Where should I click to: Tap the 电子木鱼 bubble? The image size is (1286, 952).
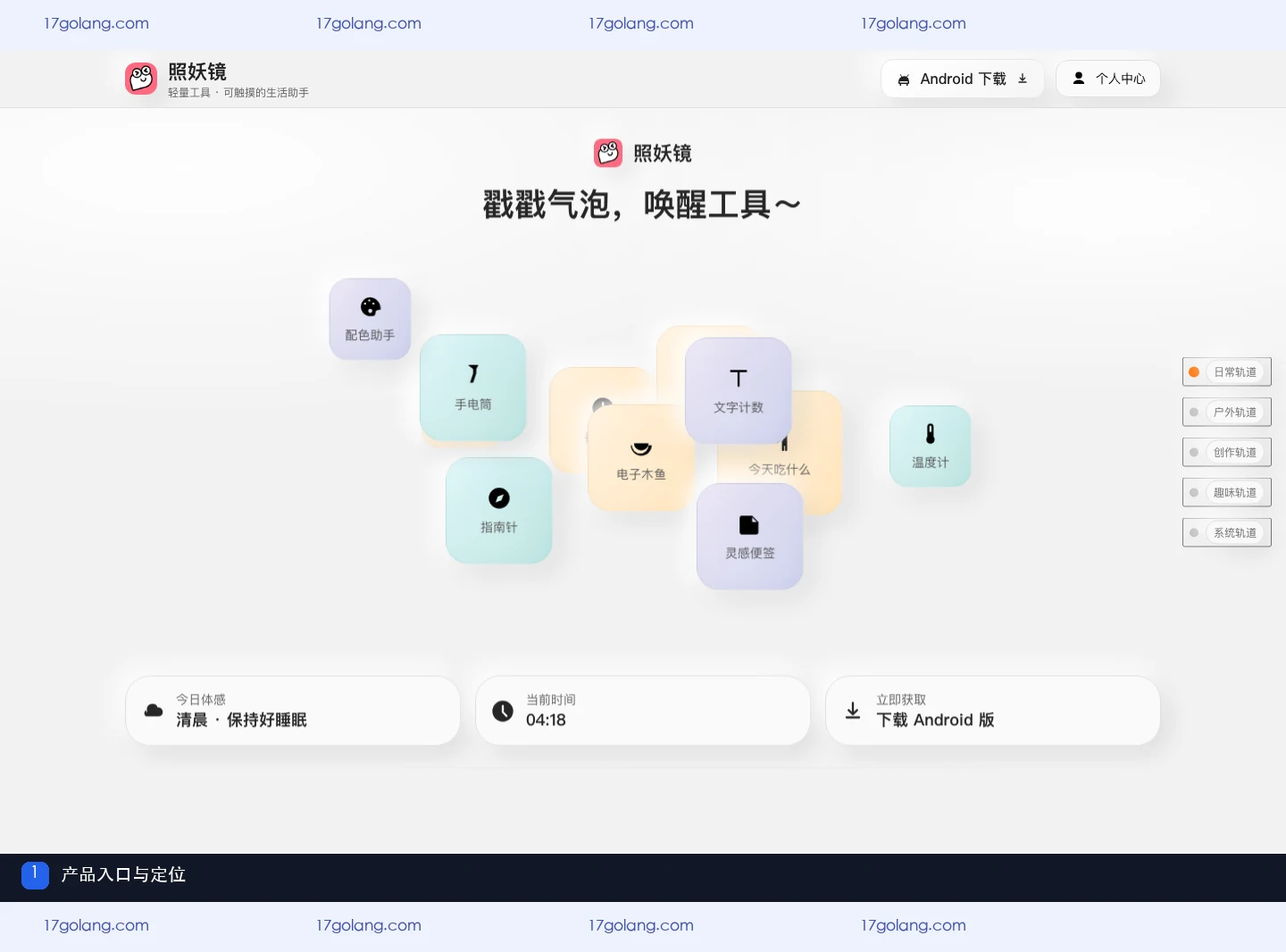coord(640,458)
